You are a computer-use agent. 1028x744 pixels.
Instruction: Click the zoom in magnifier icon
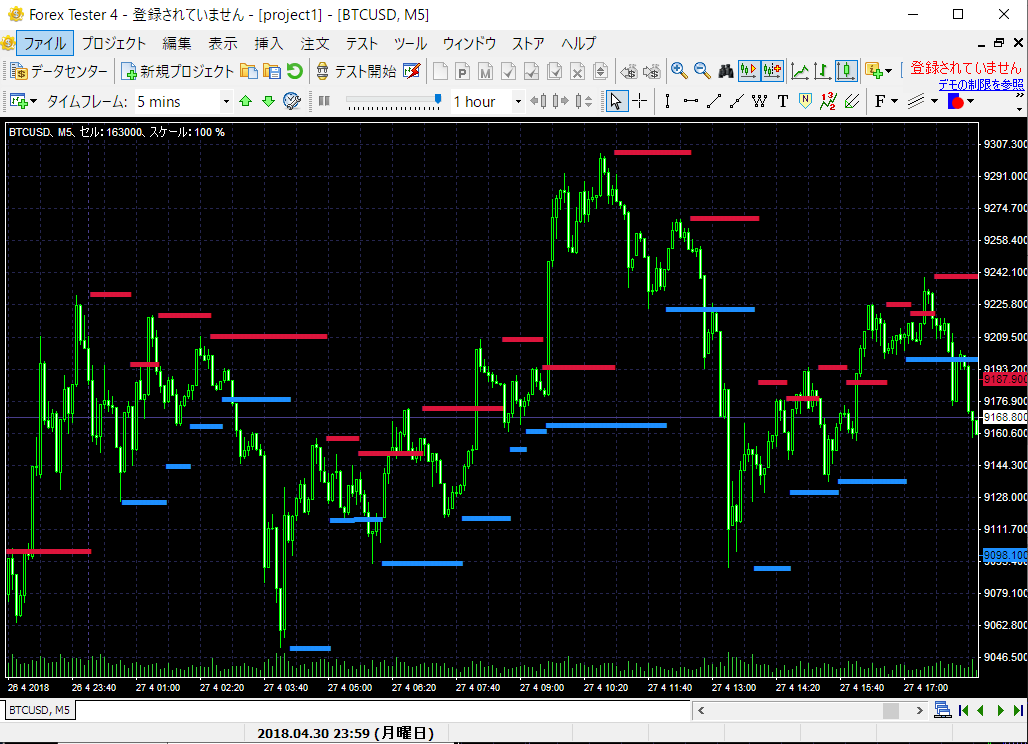coord(679,71)
